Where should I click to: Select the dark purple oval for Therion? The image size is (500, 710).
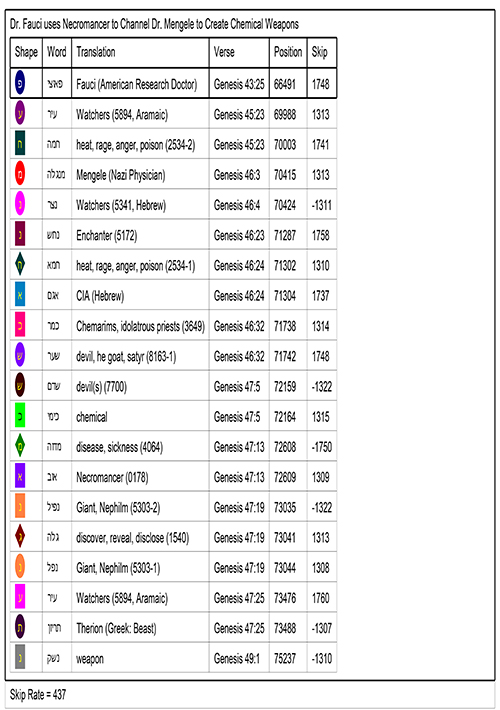point(20,627)
